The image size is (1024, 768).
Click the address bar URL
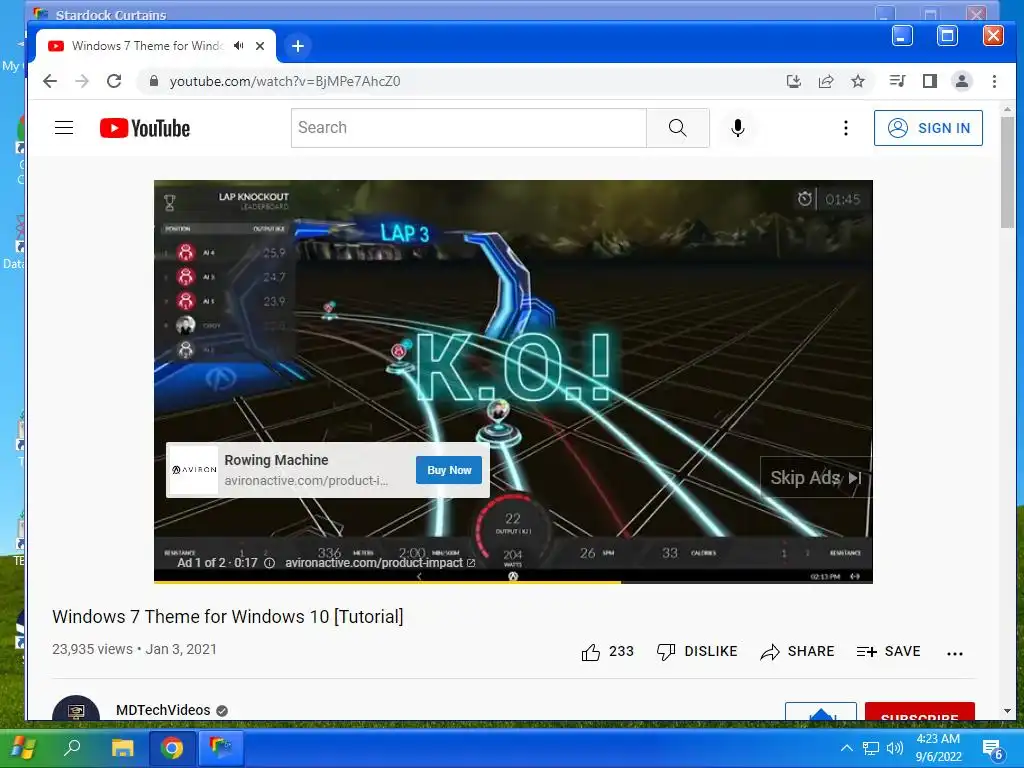(285, 81)
